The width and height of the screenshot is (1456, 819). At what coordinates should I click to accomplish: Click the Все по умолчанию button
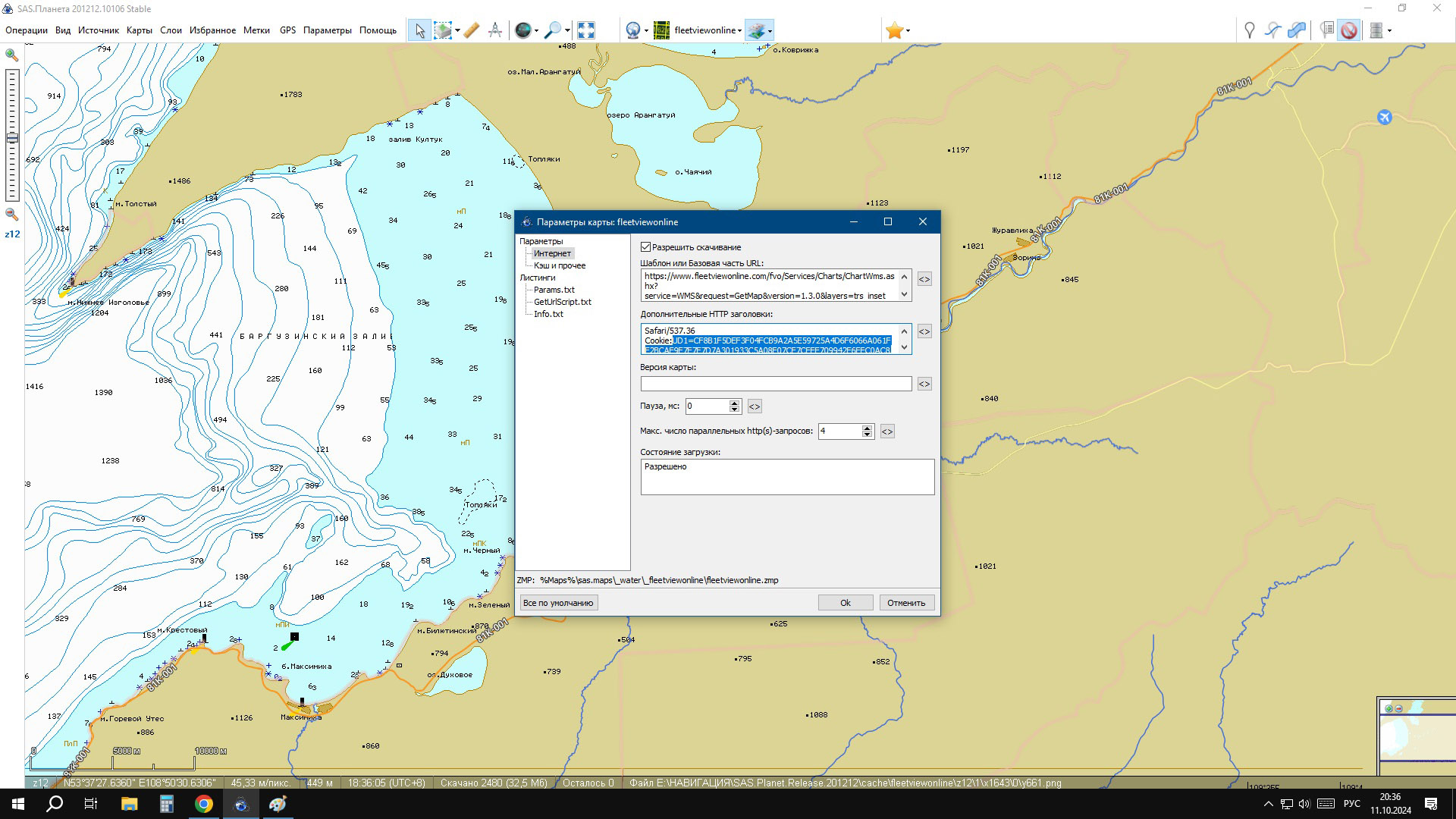(557, 603)
